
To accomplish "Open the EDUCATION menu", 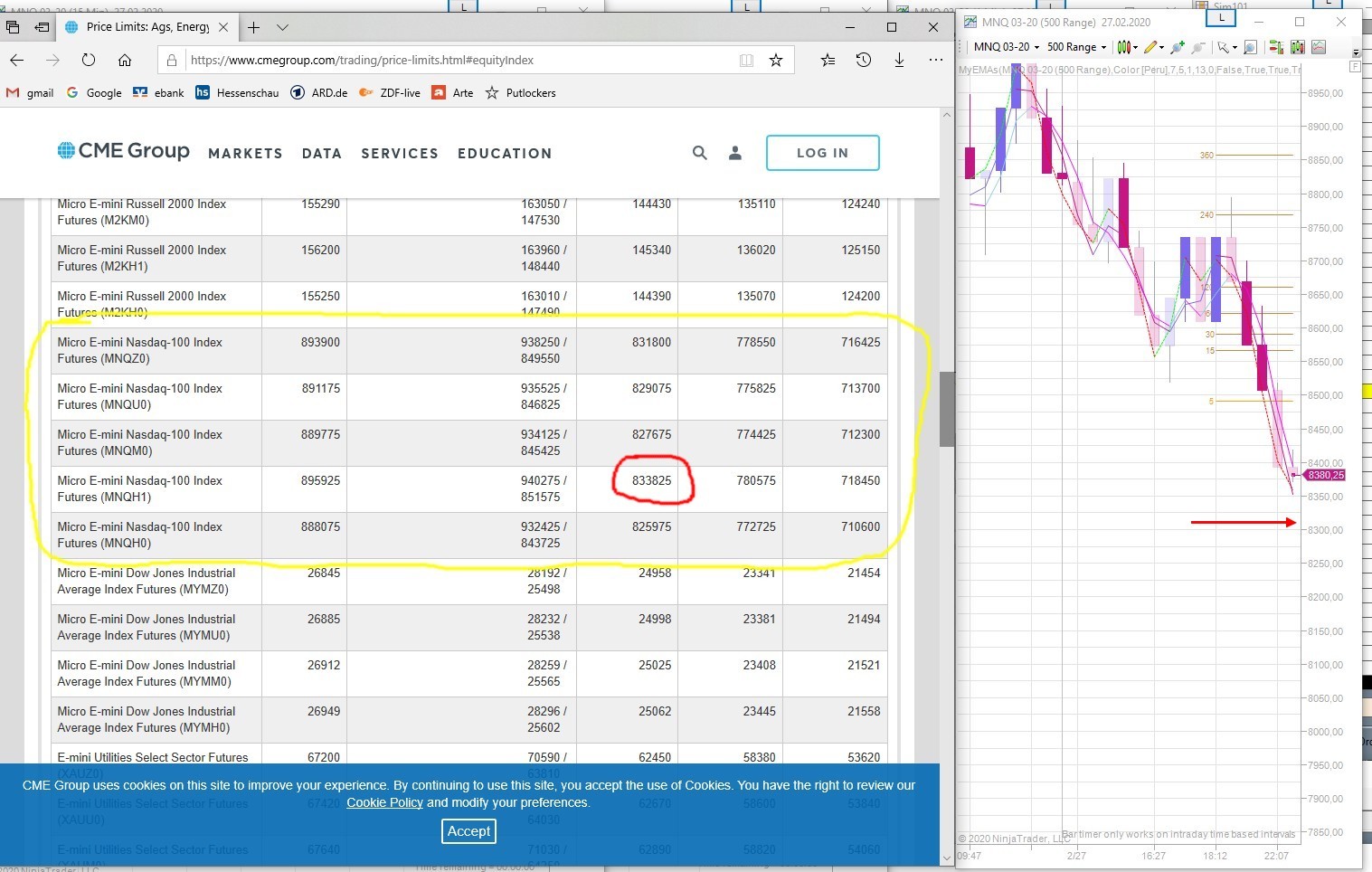I will (x=505, y=154).
